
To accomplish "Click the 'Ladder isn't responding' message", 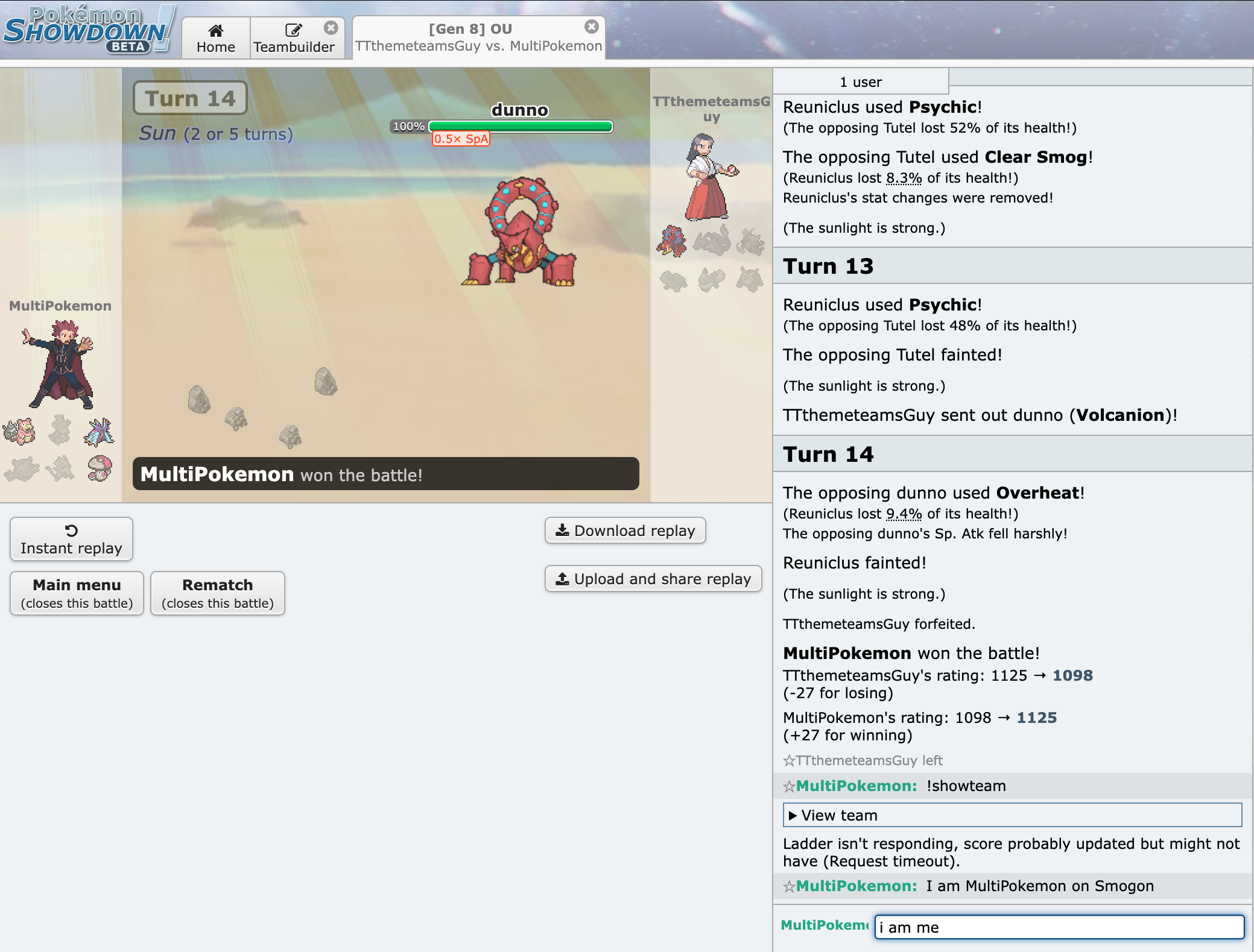I will pyautogui.click(x=1011, y=852).
